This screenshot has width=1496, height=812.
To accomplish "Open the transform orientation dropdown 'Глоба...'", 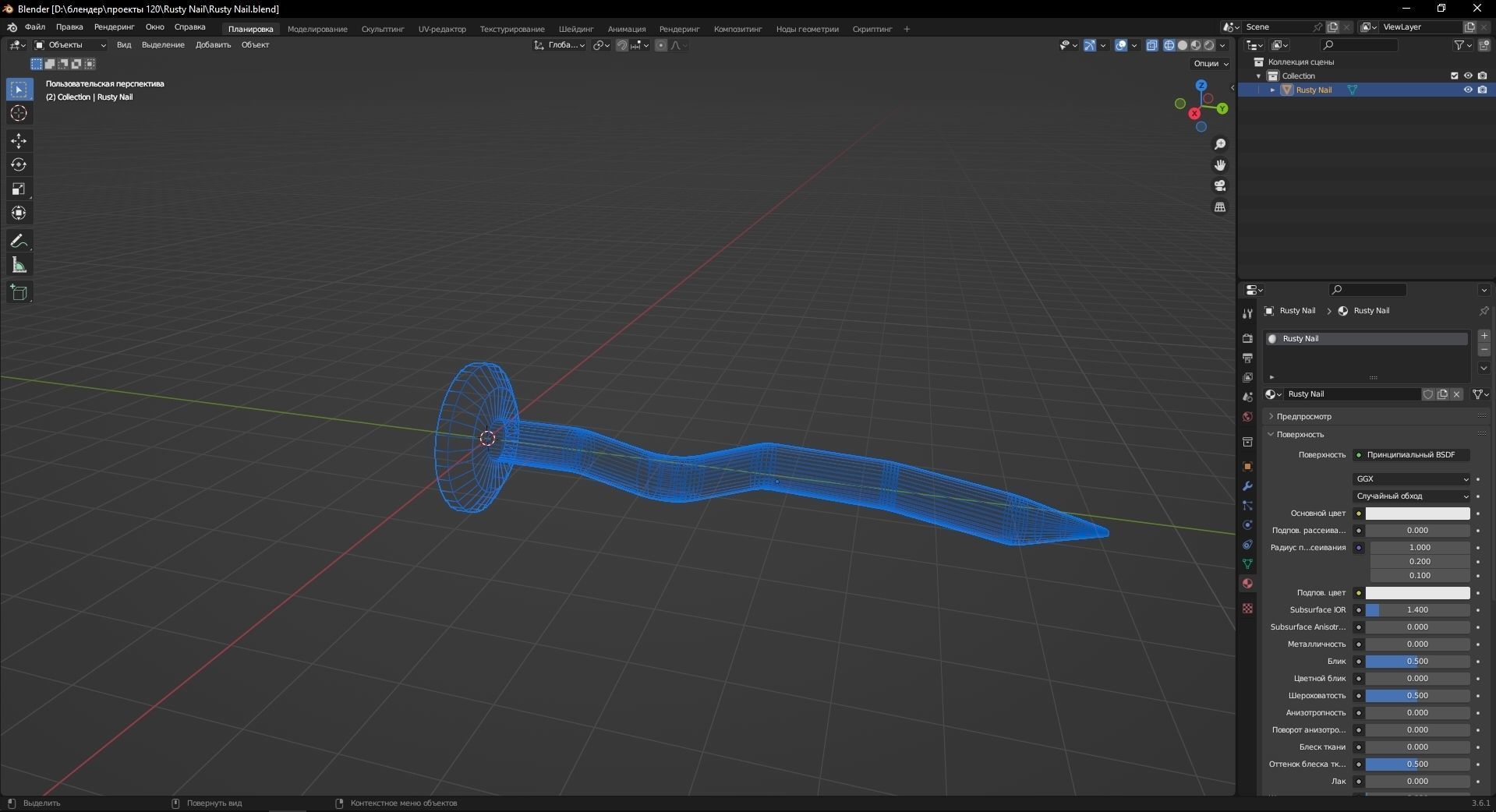I will pyautogui.click(x=560, y=45).
